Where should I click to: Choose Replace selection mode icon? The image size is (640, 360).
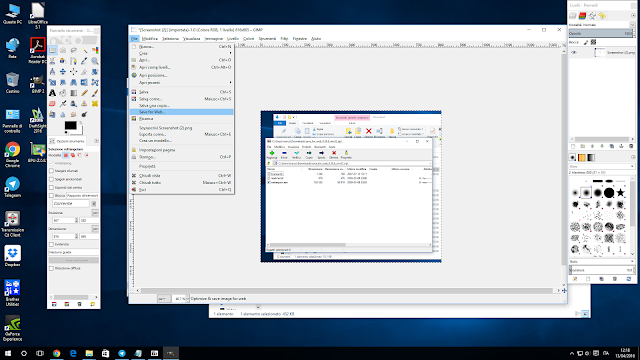point(66,155)
